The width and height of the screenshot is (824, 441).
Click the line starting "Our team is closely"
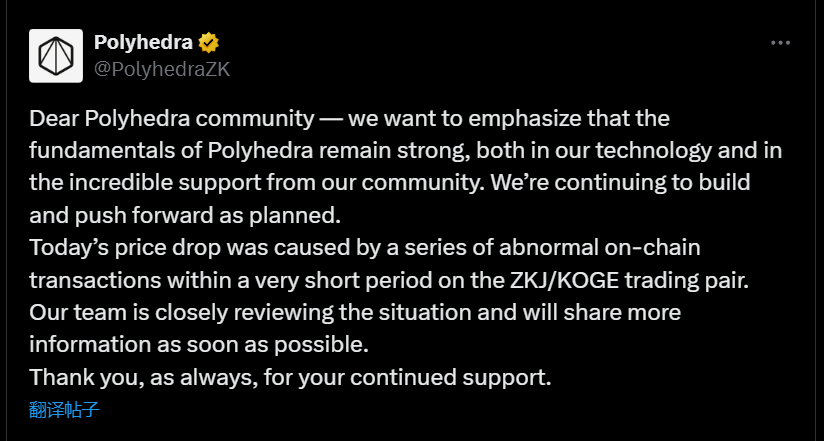pos(355,313)
